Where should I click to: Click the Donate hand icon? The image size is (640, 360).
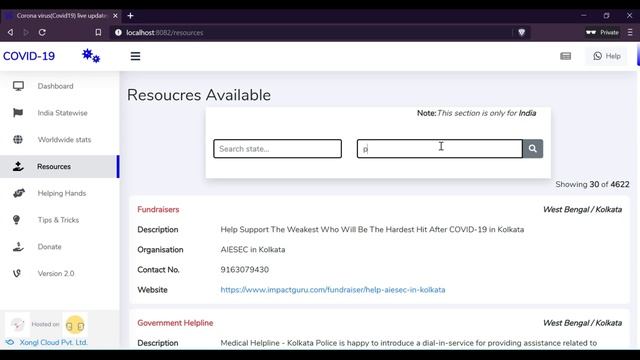pos(18,247)
